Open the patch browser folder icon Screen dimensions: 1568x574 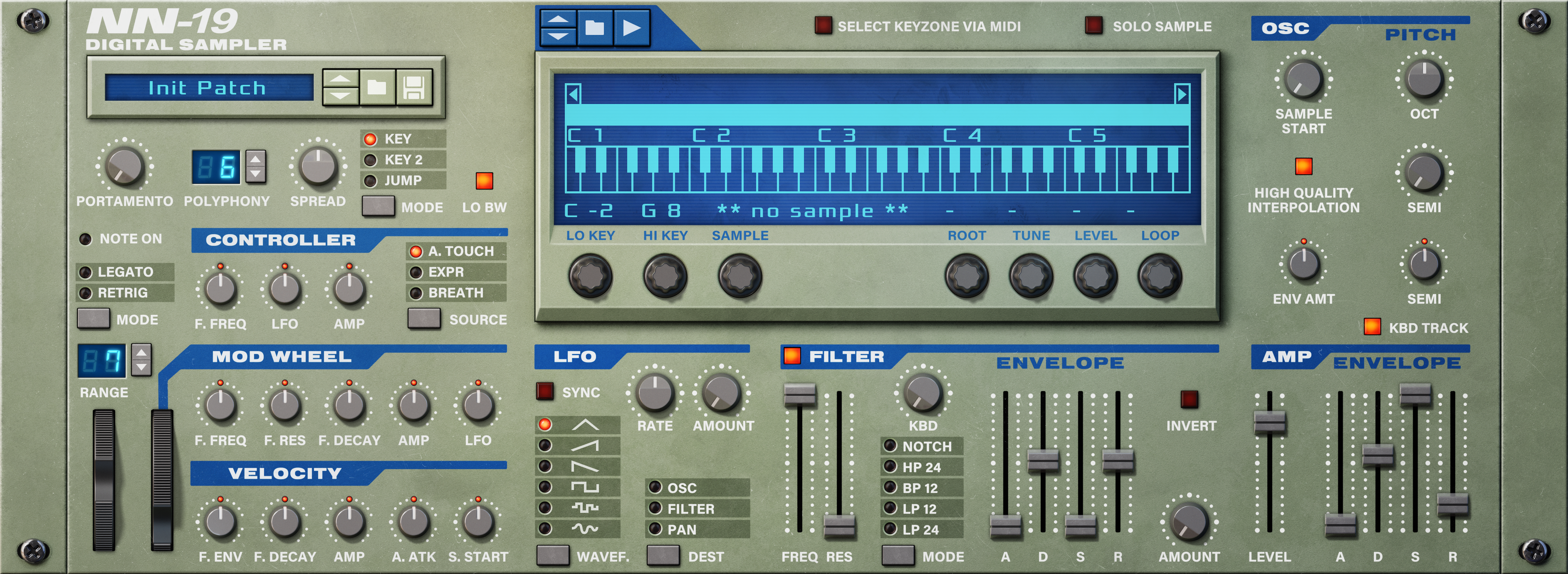click(x=377, y=88)
